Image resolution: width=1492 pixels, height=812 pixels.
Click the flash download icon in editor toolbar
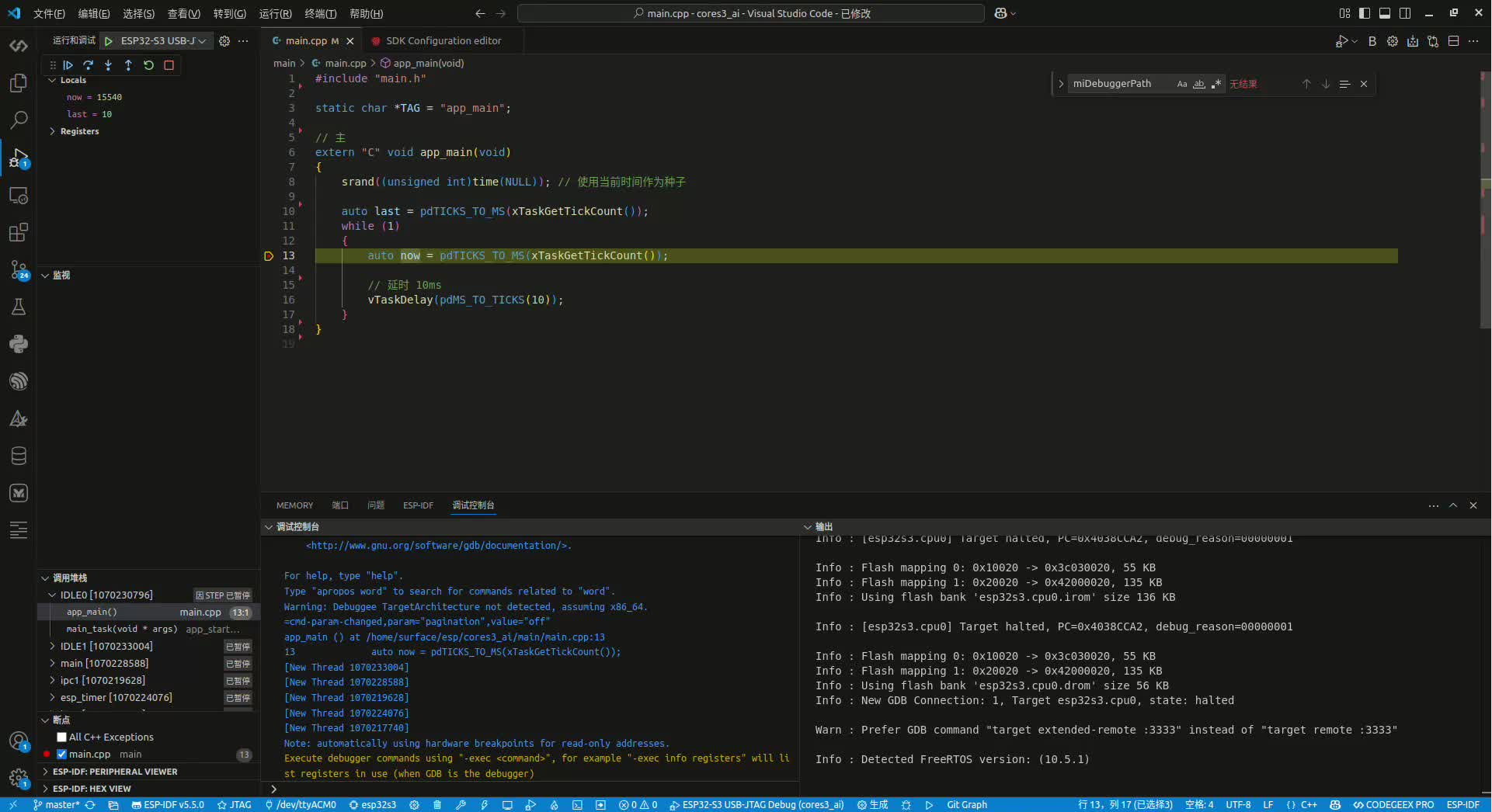(1413, 41)
